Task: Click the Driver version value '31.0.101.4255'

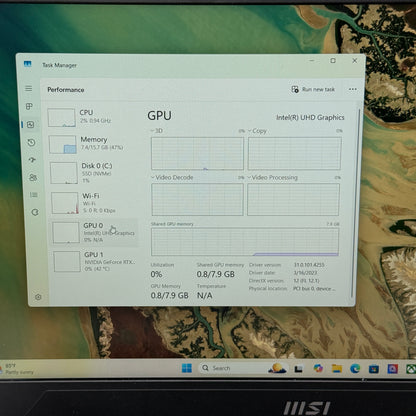Action: coord(309,265)
